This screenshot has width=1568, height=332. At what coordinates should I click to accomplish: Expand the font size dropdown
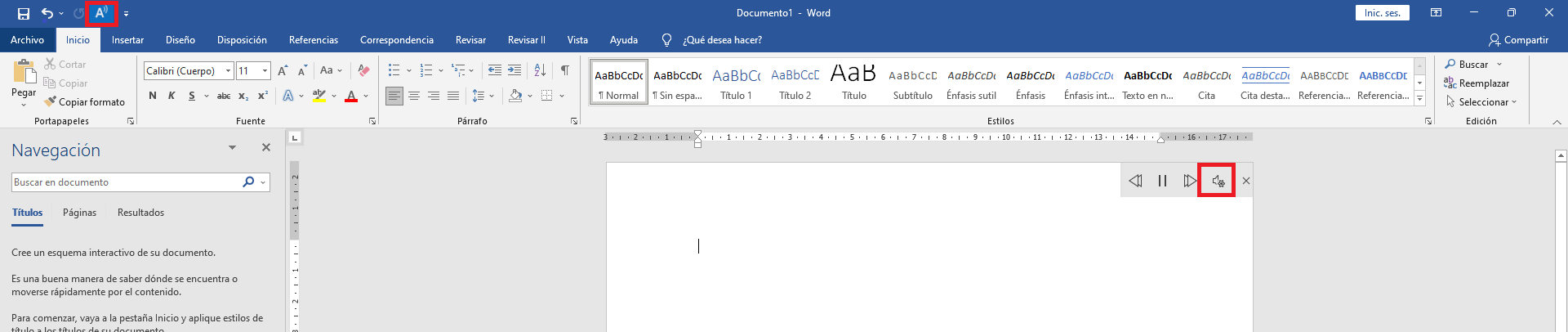click(265, 71)
